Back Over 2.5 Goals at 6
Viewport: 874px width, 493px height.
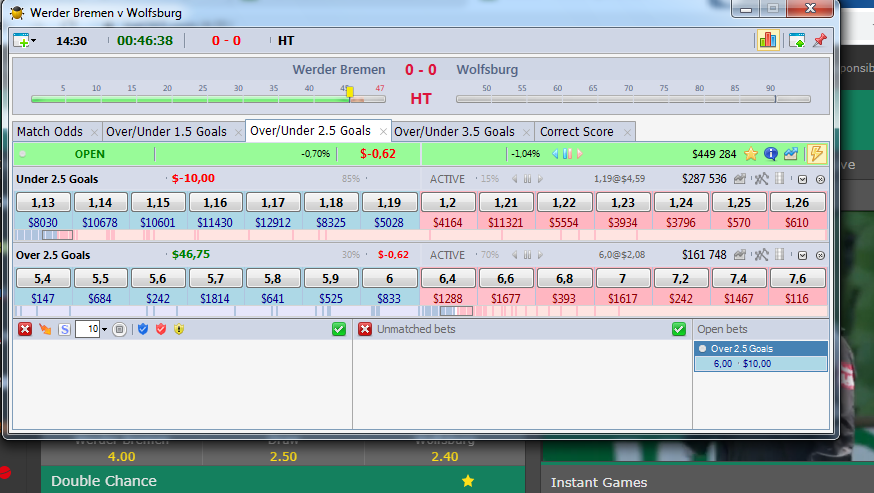pyautogui.click(x=389, y=278)
